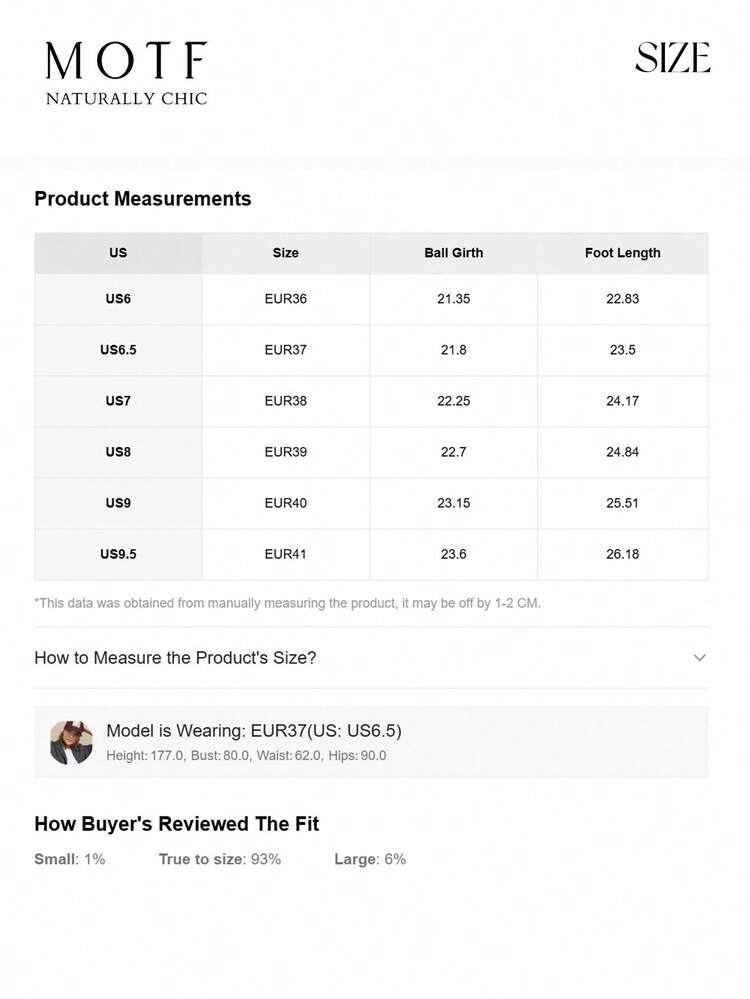Click the US column header
The image size is (750, 999).
click(118, 253)
